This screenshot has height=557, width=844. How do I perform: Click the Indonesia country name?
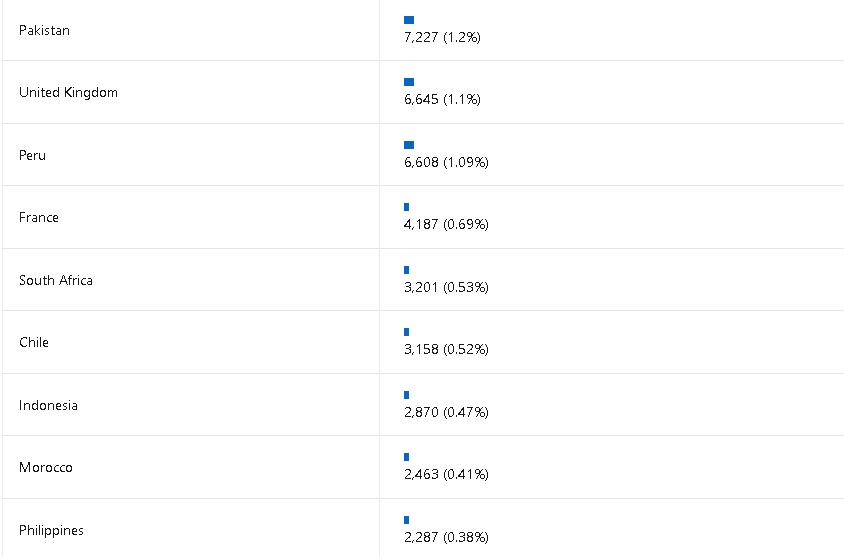tap(48, 405)
